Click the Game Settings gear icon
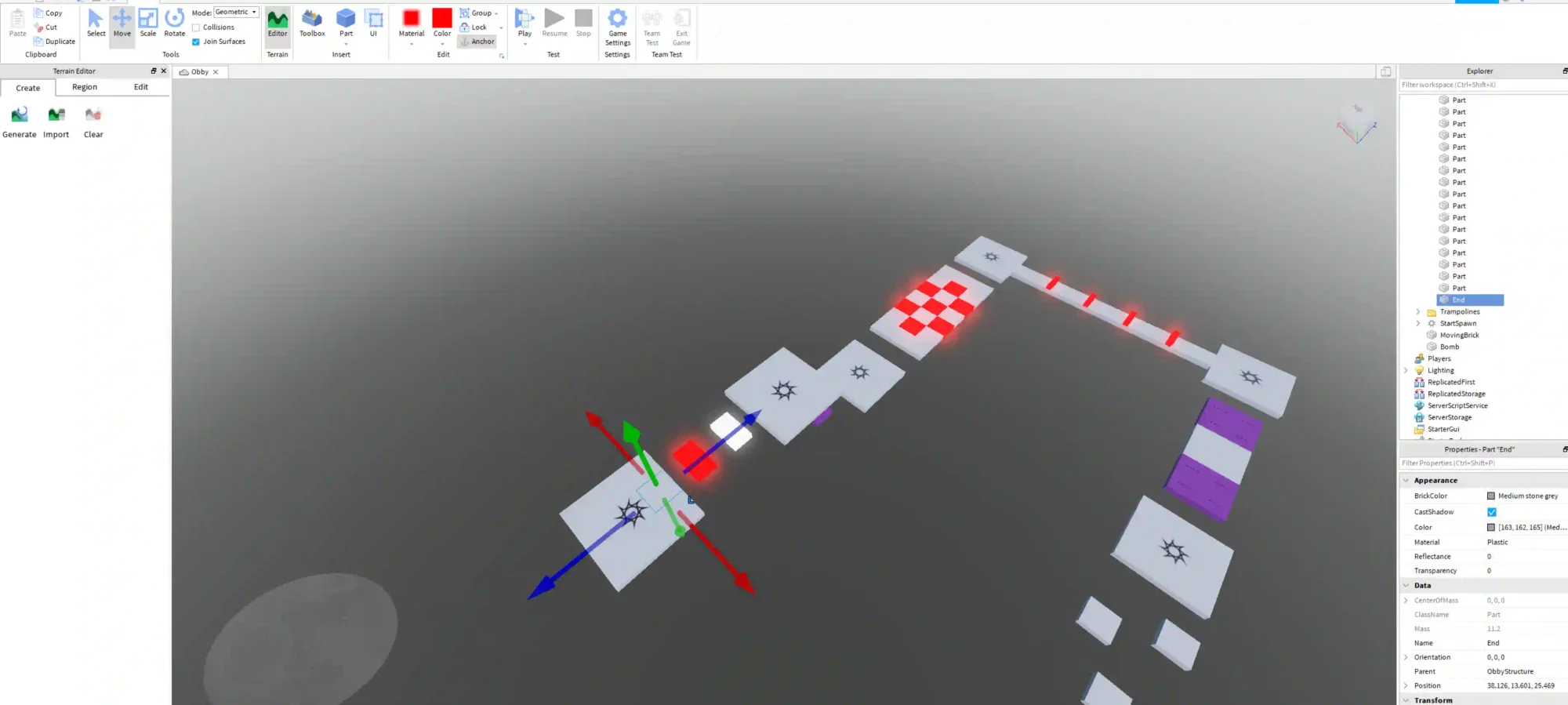1568x705 pixels. pyautogui.click(x=618, y=19)
